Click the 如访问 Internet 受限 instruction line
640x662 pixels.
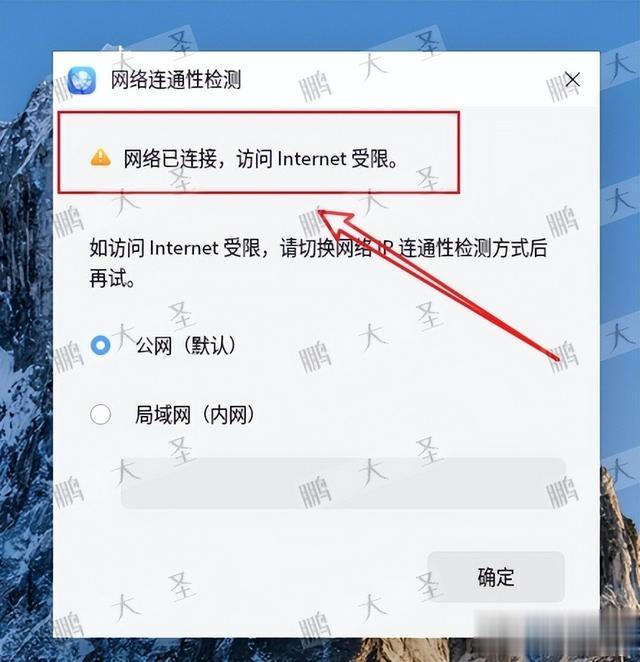point(318,248)
